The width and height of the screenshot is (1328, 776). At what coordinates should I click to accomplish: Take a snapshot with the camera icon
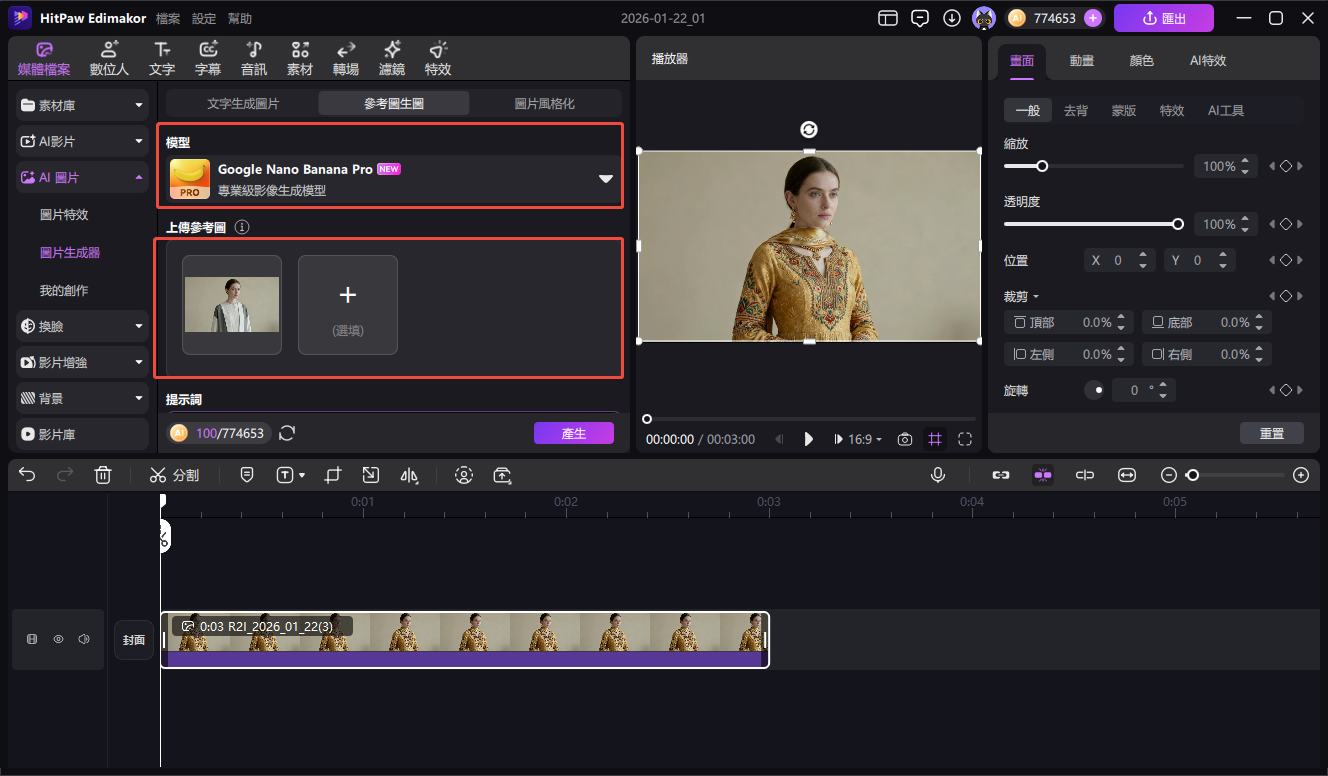coord(905,439)
